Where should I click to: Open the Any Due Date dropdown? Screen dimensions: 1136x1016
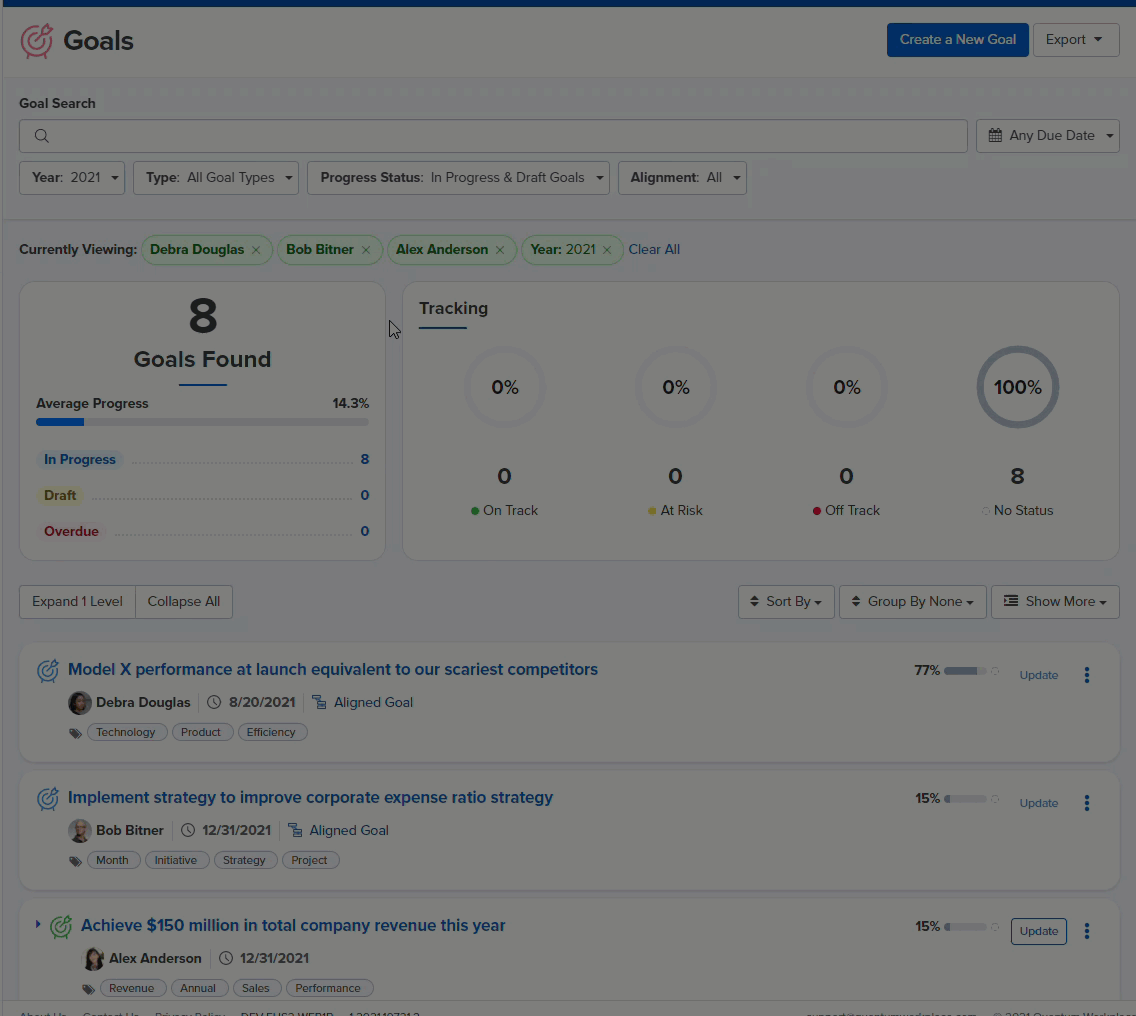tap(1048, 136)
